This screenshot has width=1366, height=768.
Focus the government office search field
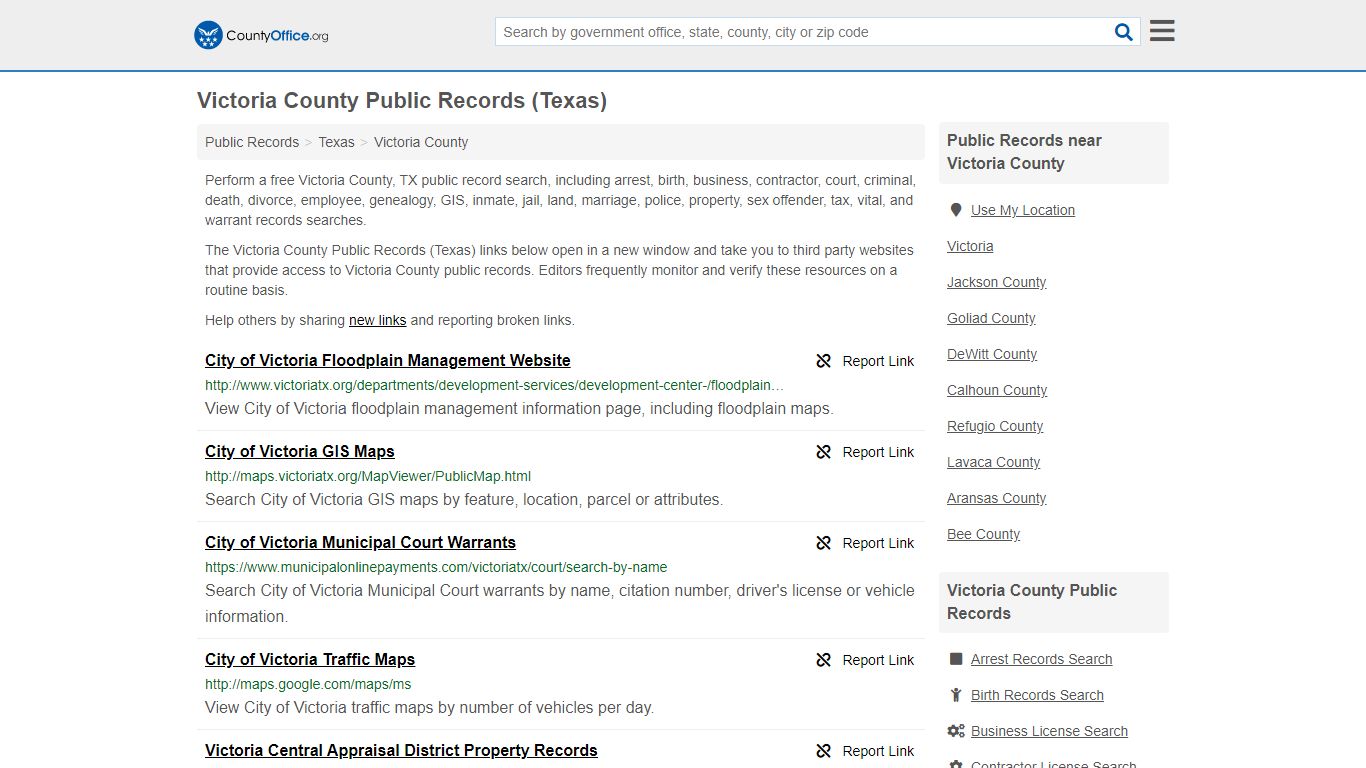coord(805,32)
